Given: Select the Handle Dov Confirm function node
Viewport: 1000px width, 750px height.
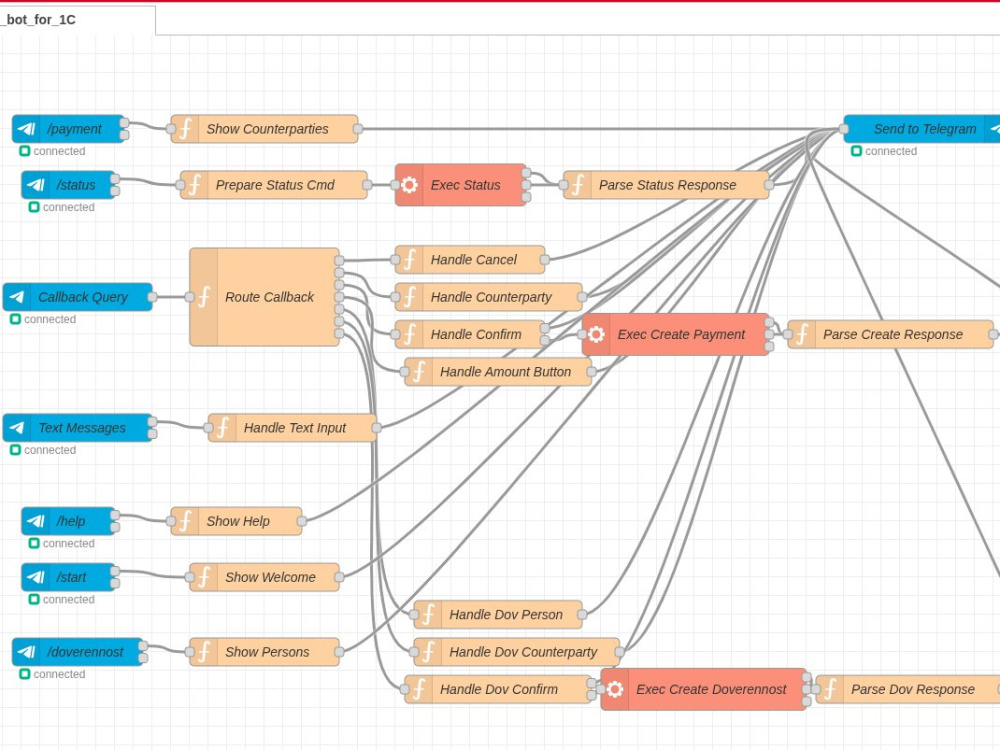Looking at the screenshot, I should point(498,689).
